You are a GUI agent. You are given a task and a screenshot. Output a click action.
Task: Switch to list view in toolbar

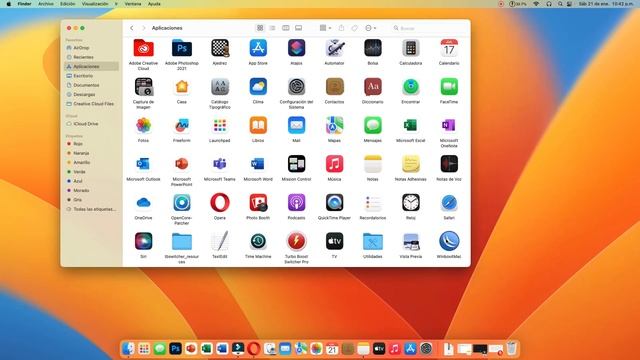(273, 28)
